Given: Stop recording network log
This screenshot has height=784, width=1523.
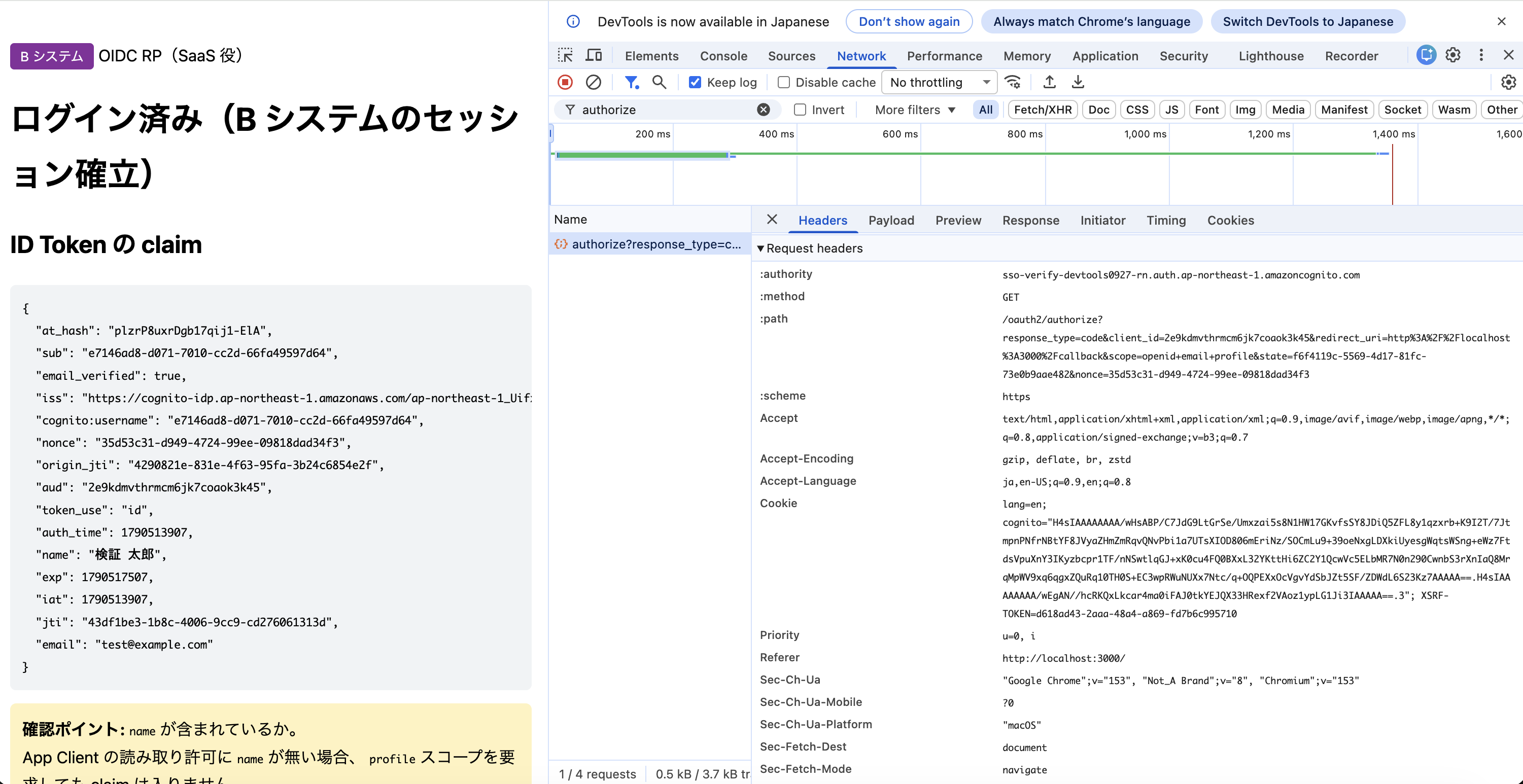Looking at the screenshot, I should pos(565,82).
